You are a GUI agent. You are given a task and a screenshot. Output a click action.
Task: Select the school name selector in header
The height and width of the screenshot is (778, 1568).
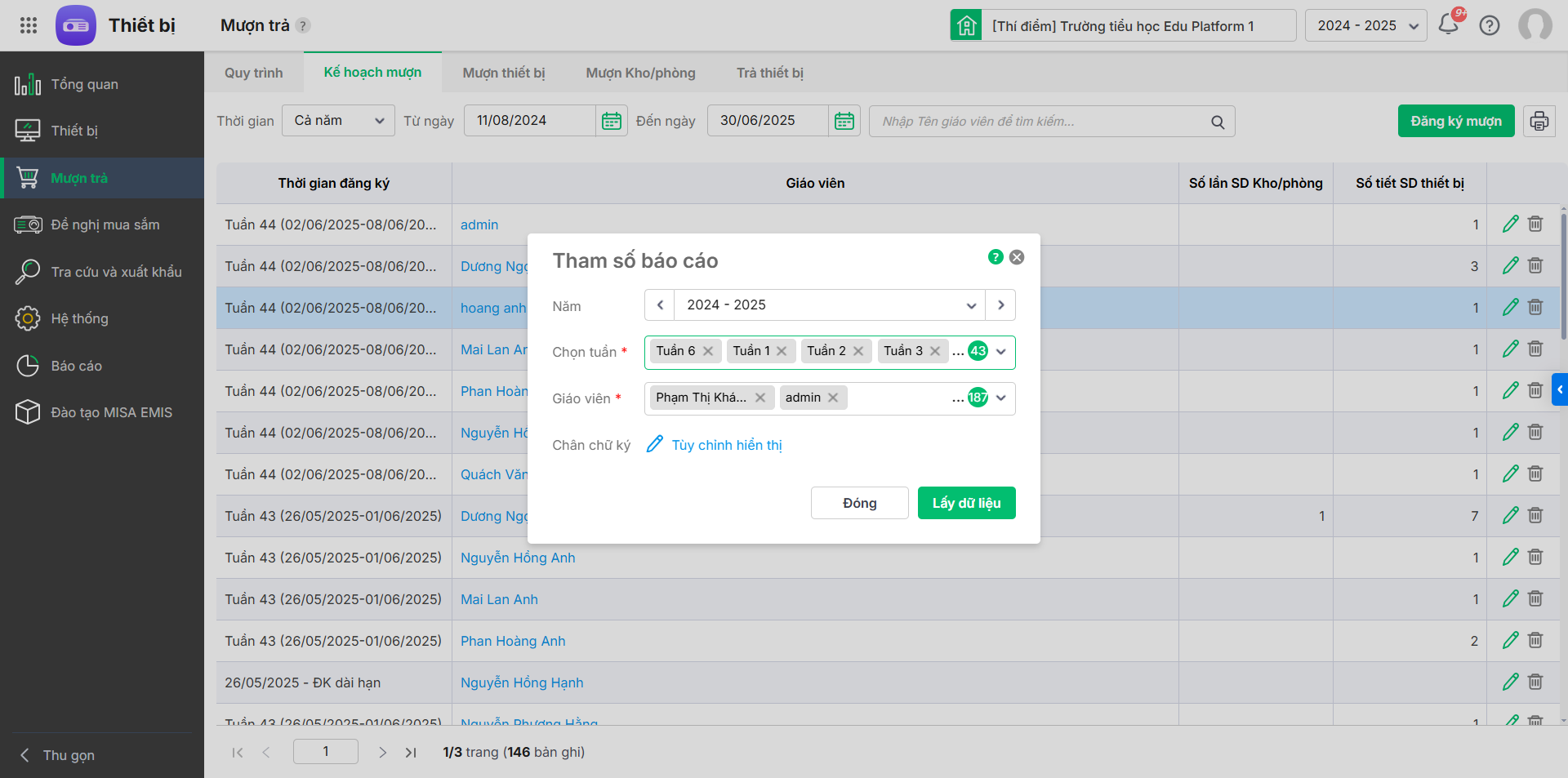click(x=1123, y=25)
